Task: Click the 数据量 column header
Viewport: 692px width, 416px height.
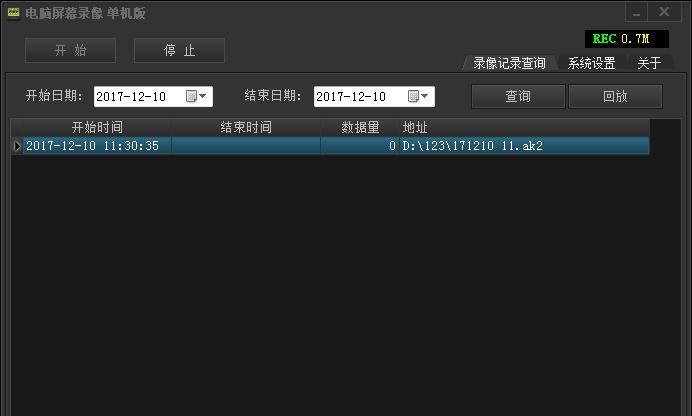Action: coord(360,127)
